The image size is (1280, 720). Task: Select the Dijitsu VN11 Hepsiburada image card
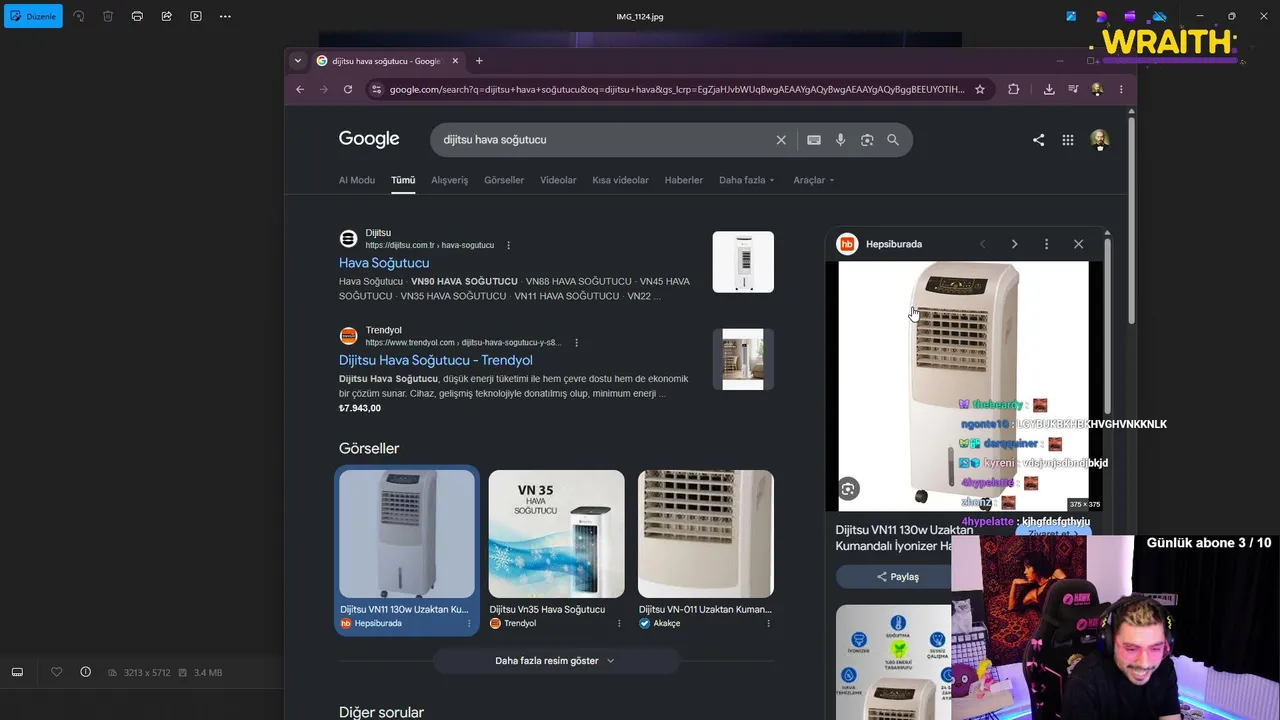point(407,549)
